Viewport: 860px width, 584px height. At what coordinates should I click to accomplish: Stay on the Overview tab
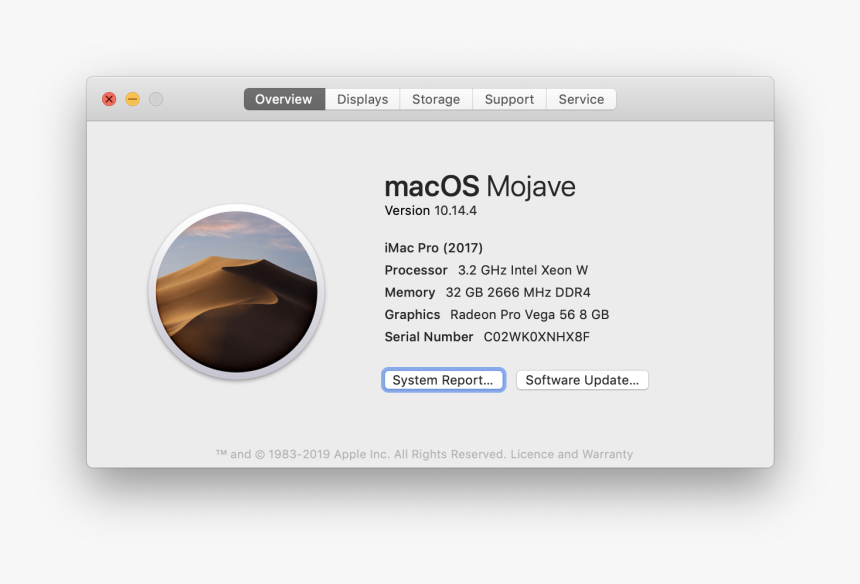[x=283, y=98]
